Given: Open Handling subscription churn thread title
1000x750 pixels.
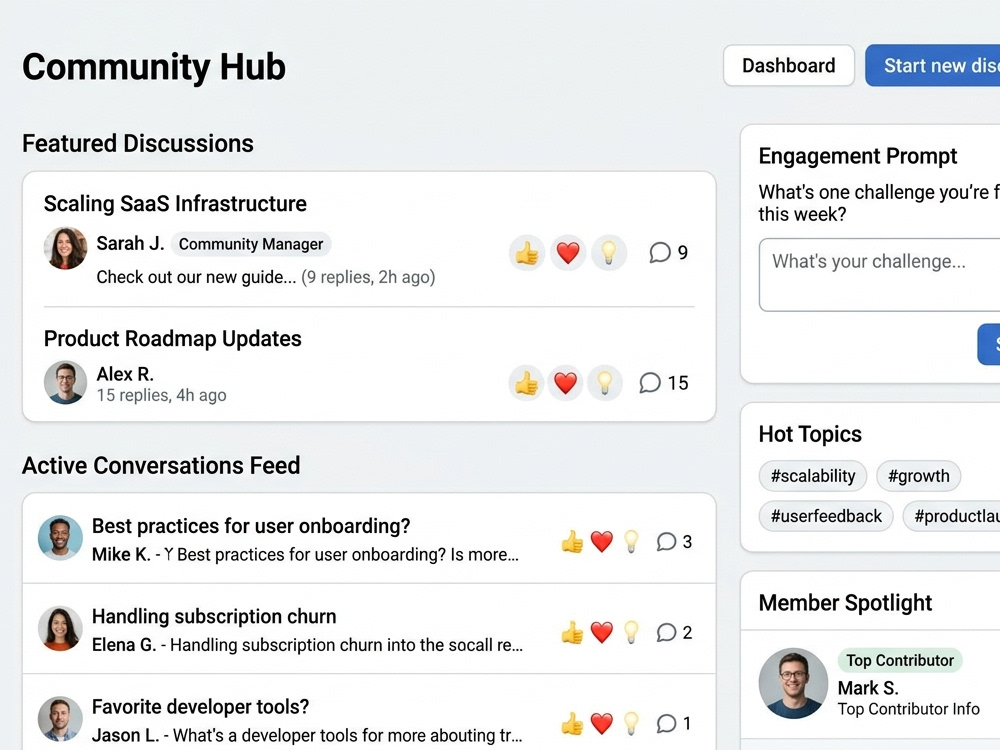Looking at the screenshot, I should point(214,617).
